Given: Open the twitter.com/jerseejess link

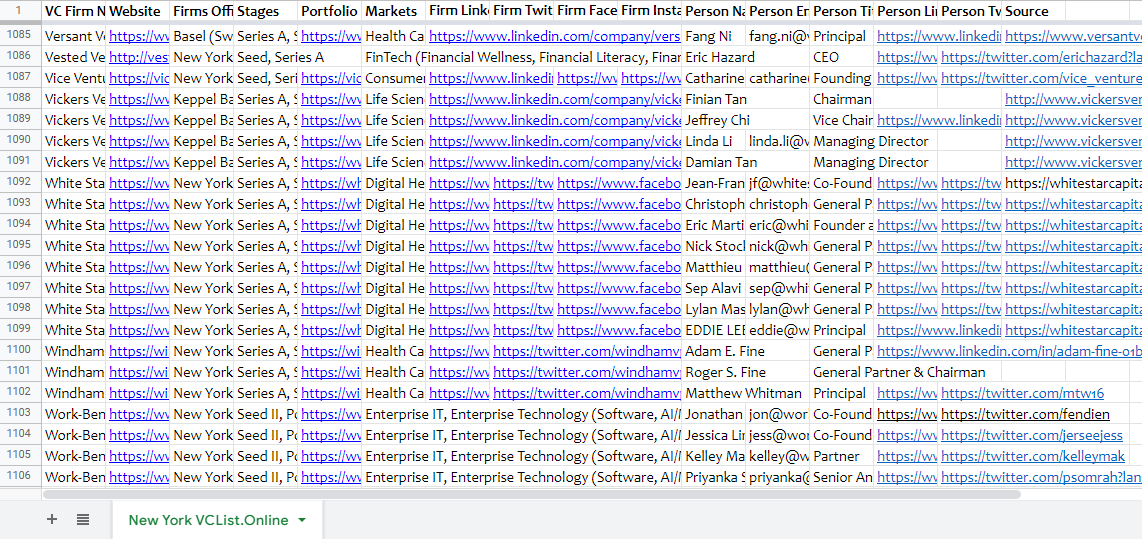Looking at the screenshot, I should point(1034,436).
